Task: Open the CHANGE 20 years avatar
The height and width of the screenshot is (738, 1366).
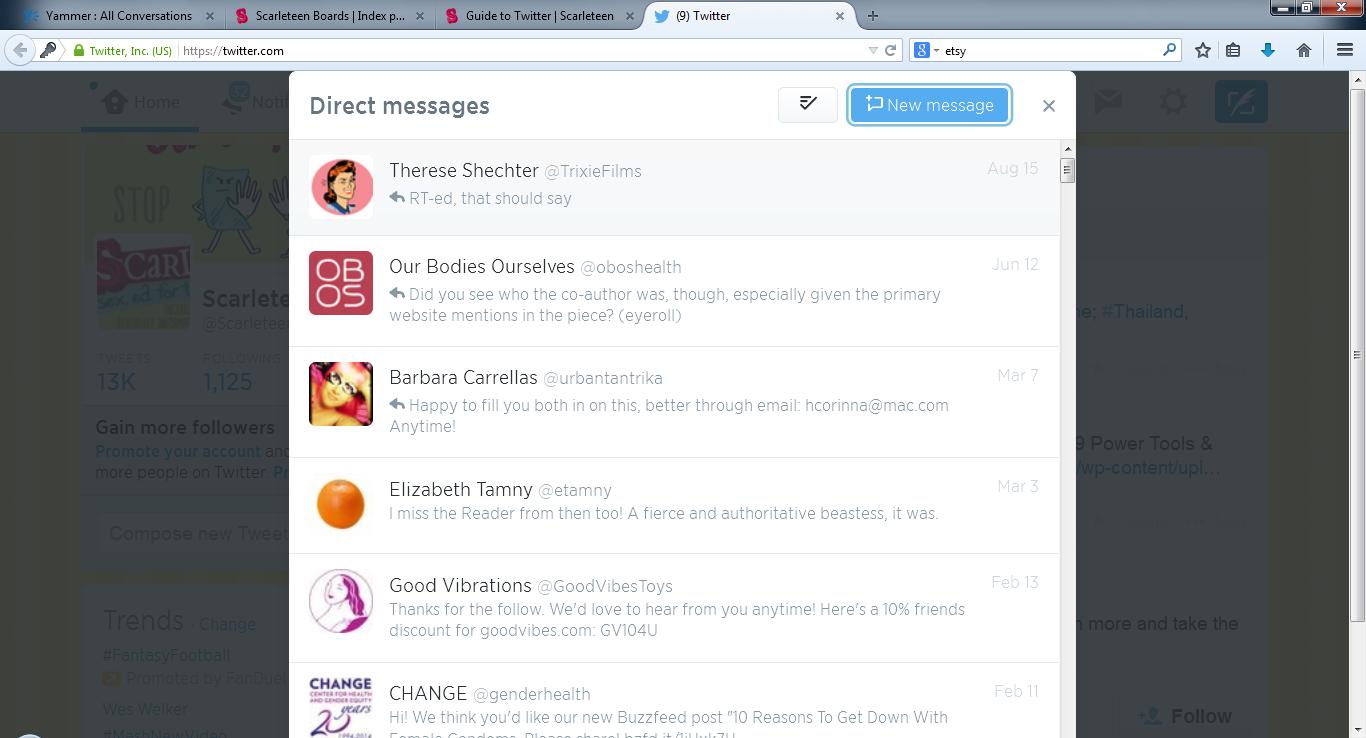Action: [341, 707]
